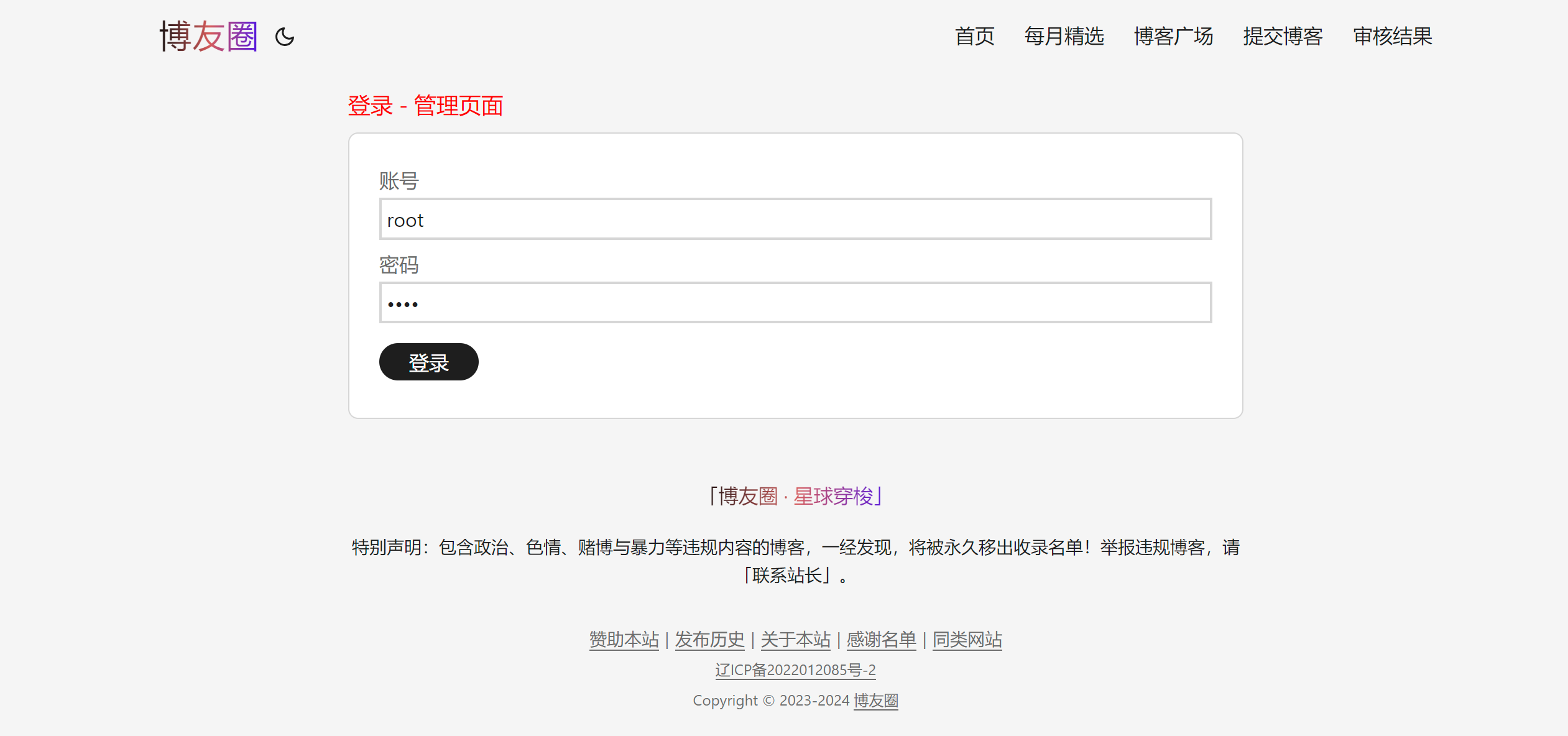Open the 星球穿梭 link
This screenshot has height=736, width=1568.
click(x=833, y=496)
